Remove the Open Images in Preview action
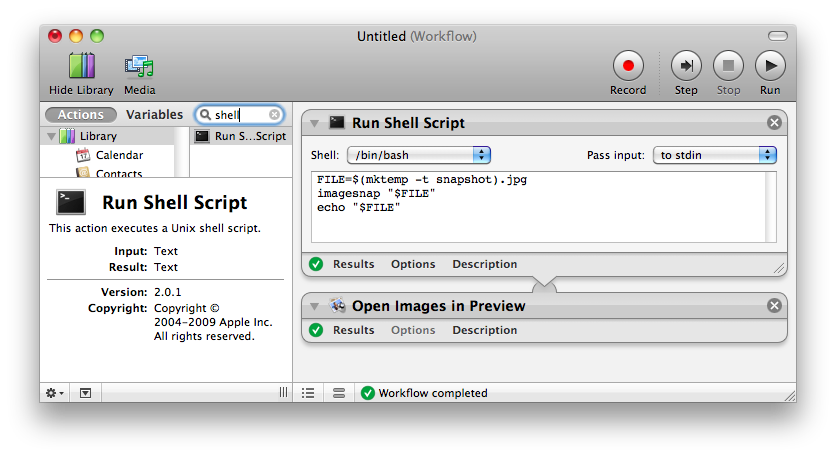The width and height of the screenshot is (836, 457). point(774,306)
